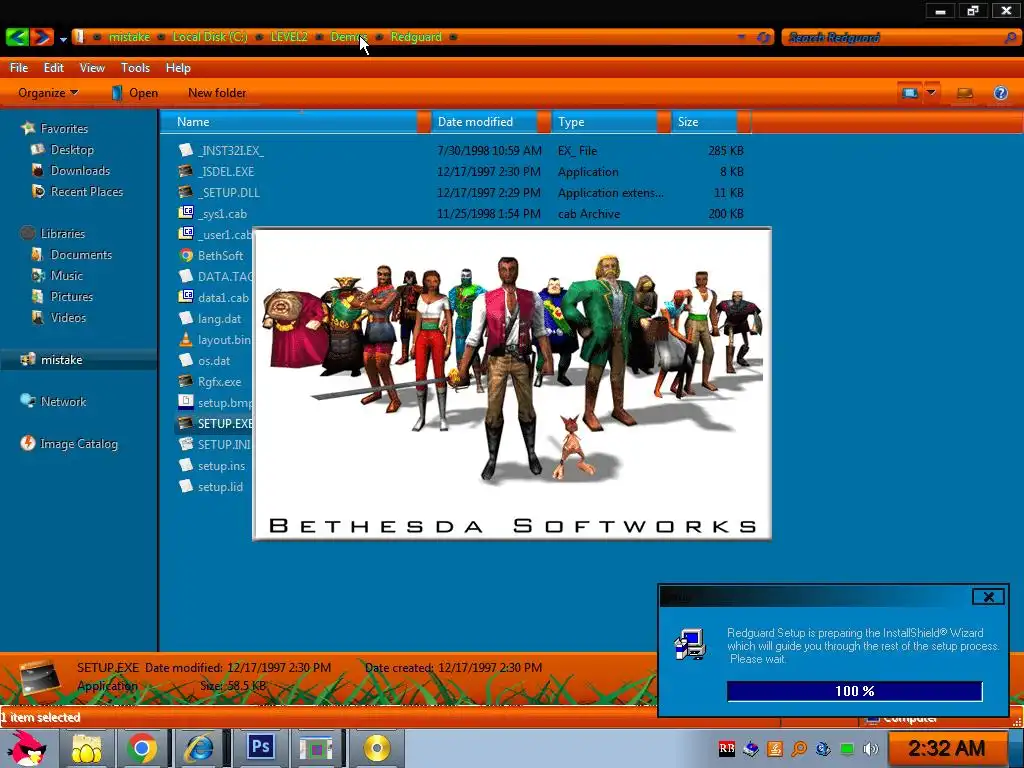Click the Open toolbar button
1024x768 pixels.
[x=135, y=93]
